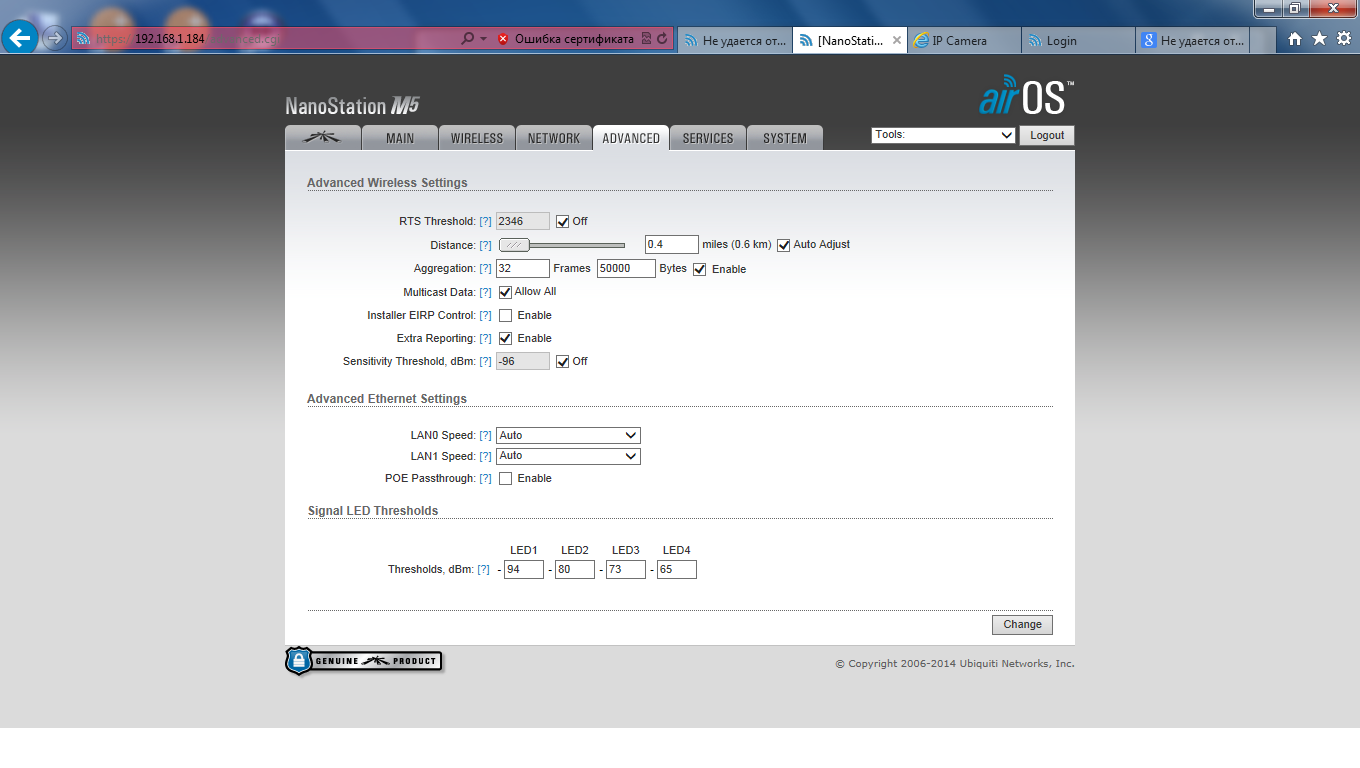Enable POE Passthrough checkbox
1360x768 pixels.
click(505, 478)
